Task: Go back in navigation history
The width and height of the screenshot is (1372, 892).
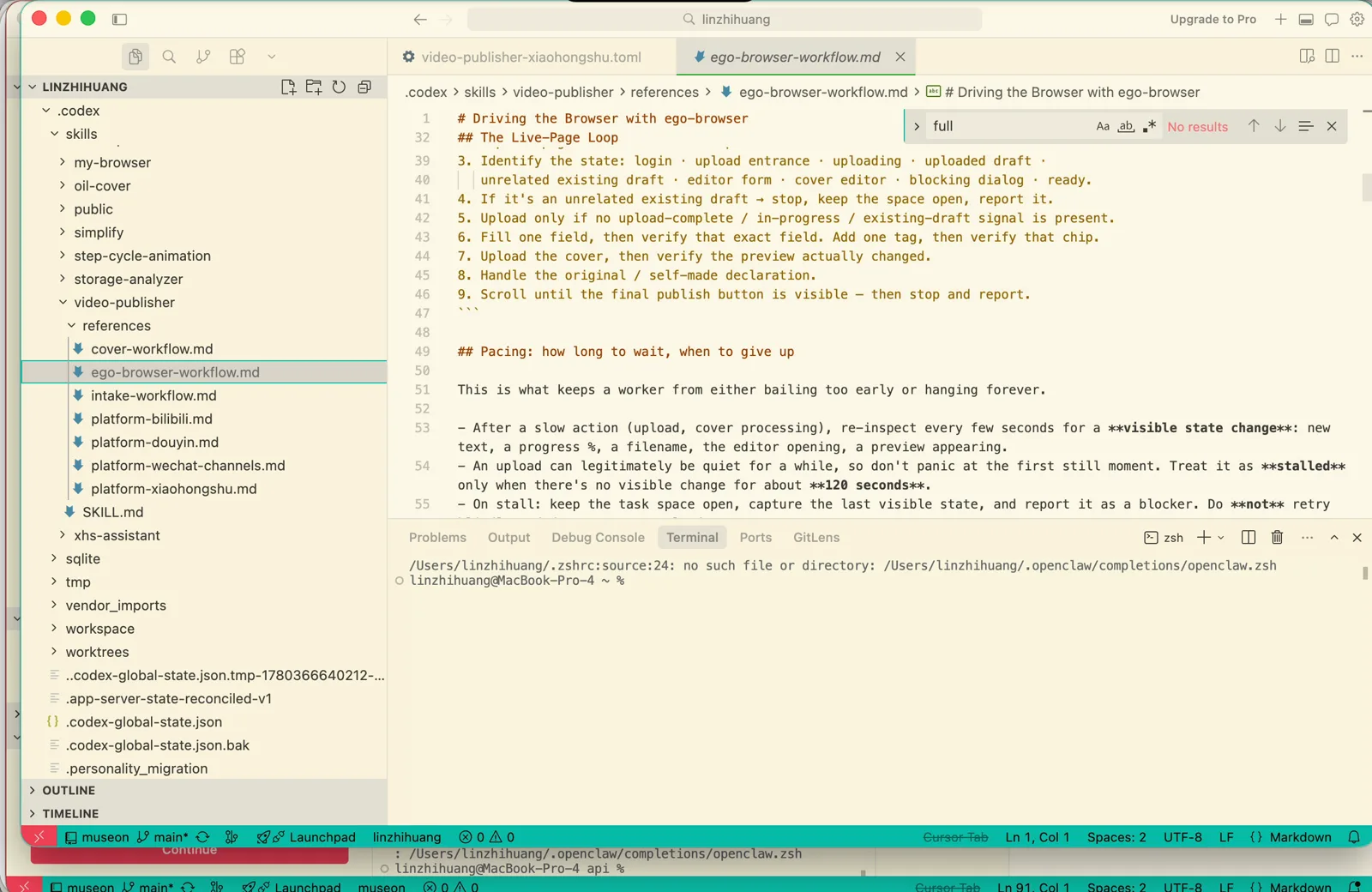Action: (x=420, y=19)
